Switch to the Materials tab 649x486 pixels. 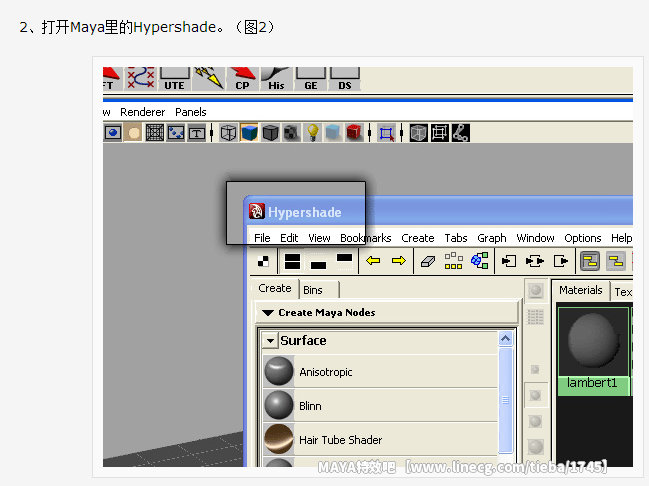[x=581, y=290]
